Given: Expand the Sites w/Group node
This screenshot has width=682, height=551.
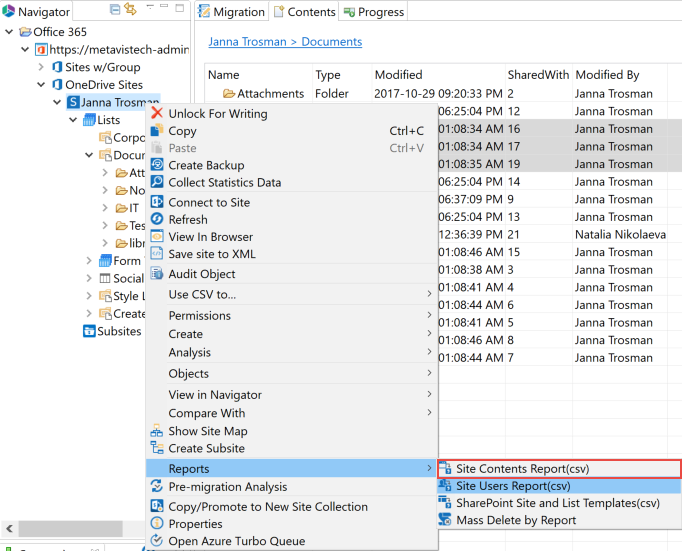Looking at the screenshot, I should click(42, 67).
